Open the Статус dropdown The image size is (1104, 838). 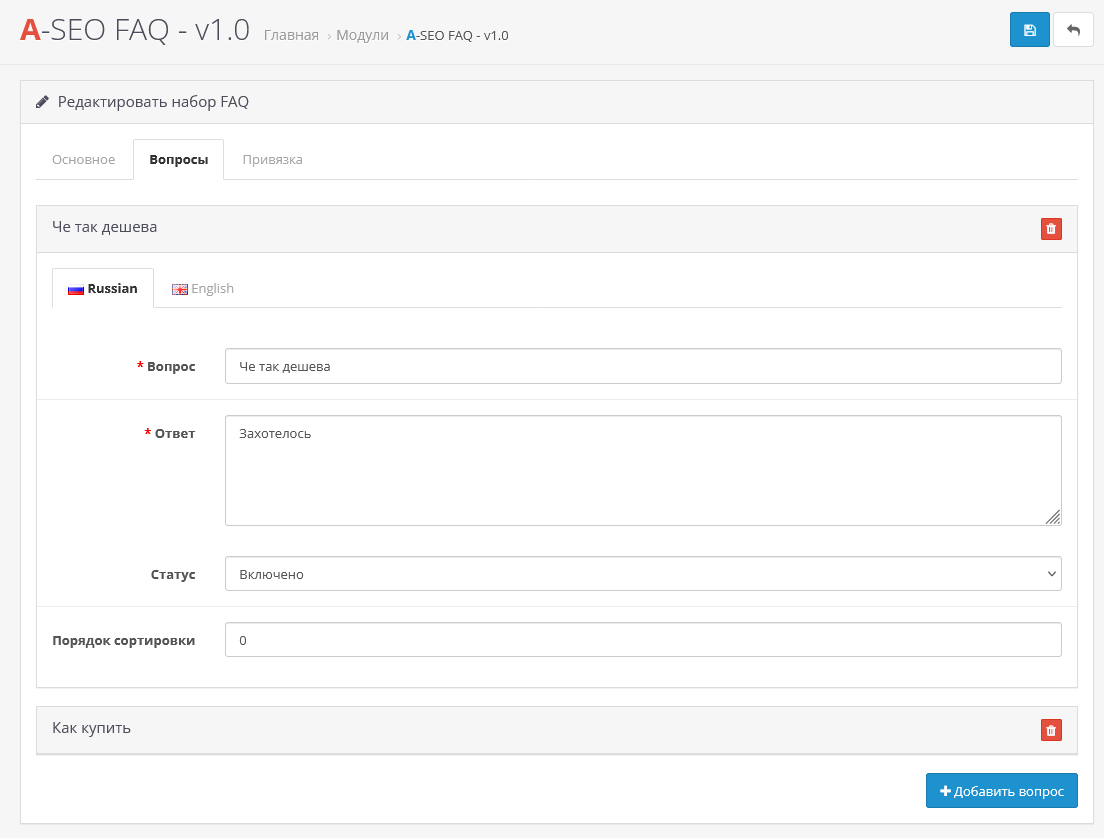(642, 574)
